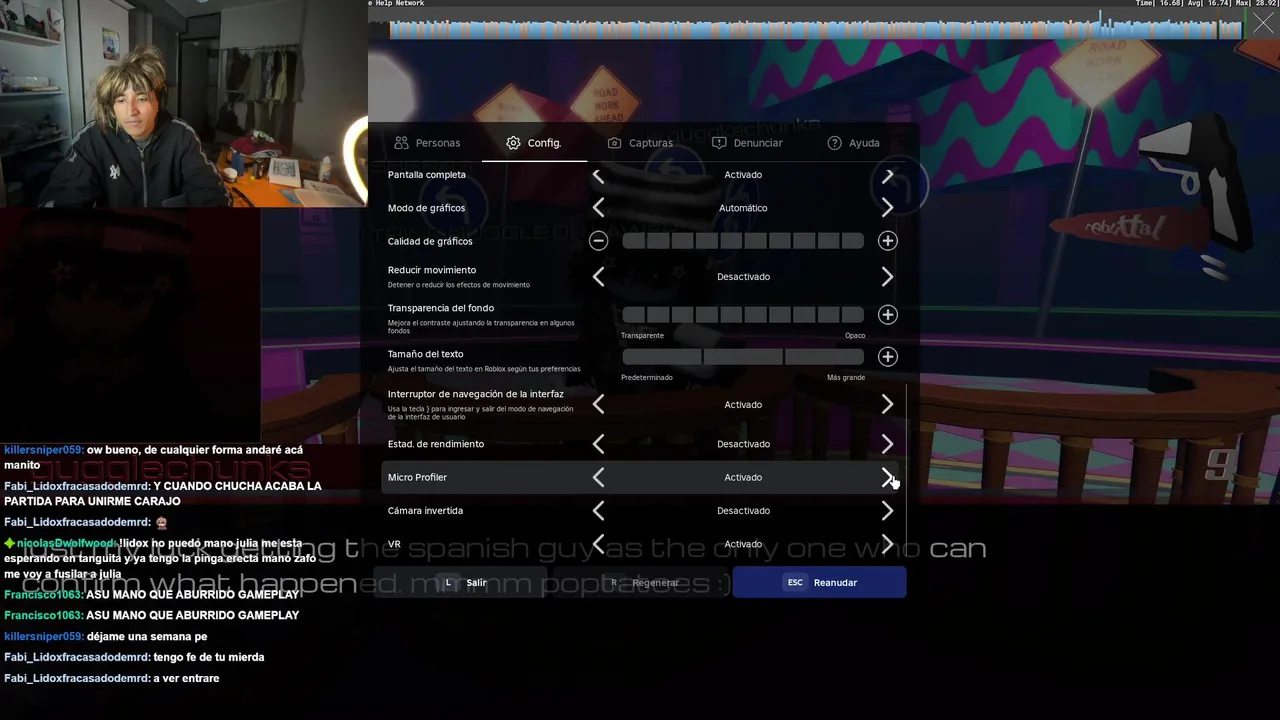The width and height of the screenshot is (1280, 720).
Task: Increase Calidad de gráficos with plus icon
Action: (887, 241)
